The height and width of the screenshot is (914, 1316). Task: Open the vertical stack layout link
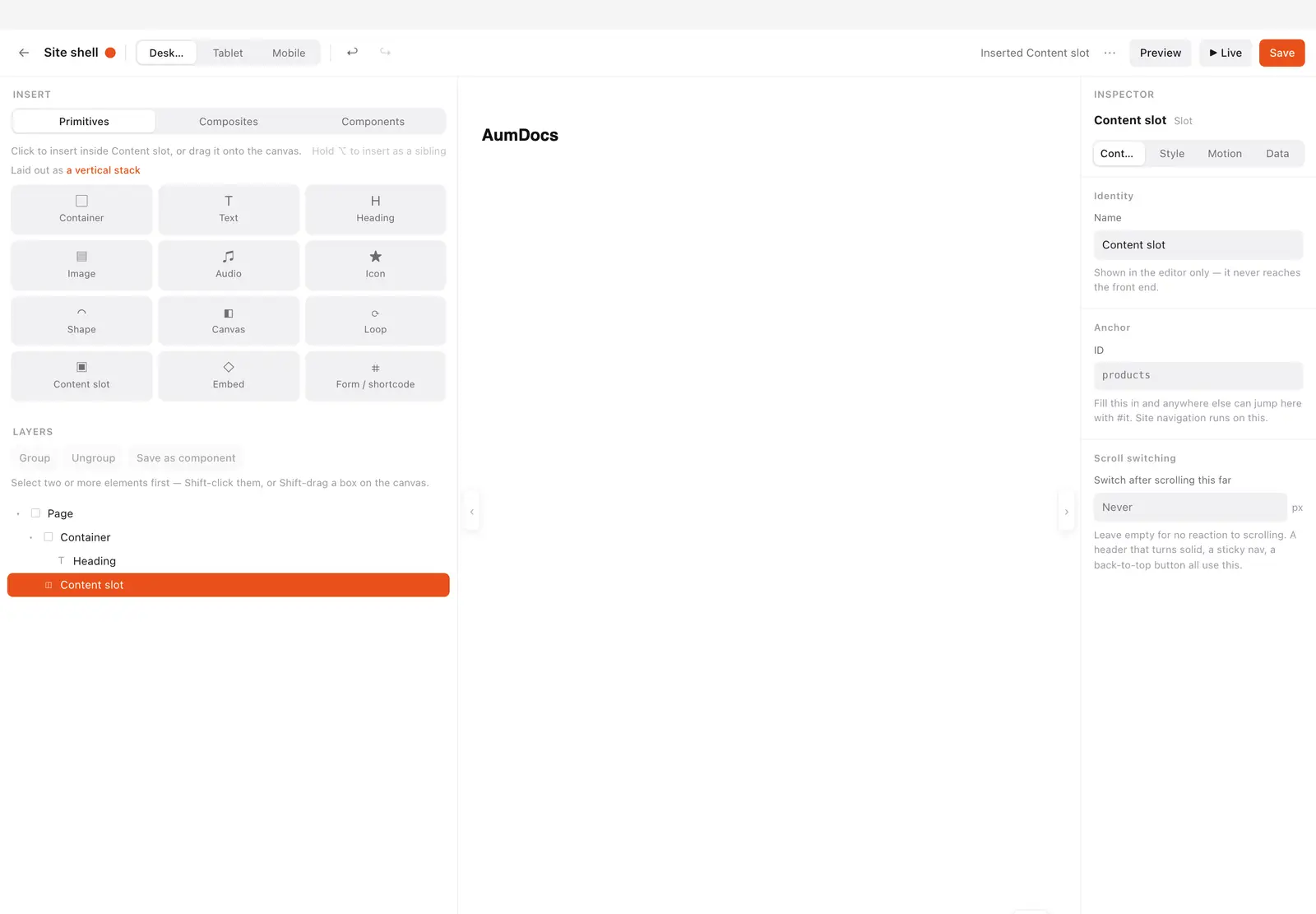tap(103, 170)
